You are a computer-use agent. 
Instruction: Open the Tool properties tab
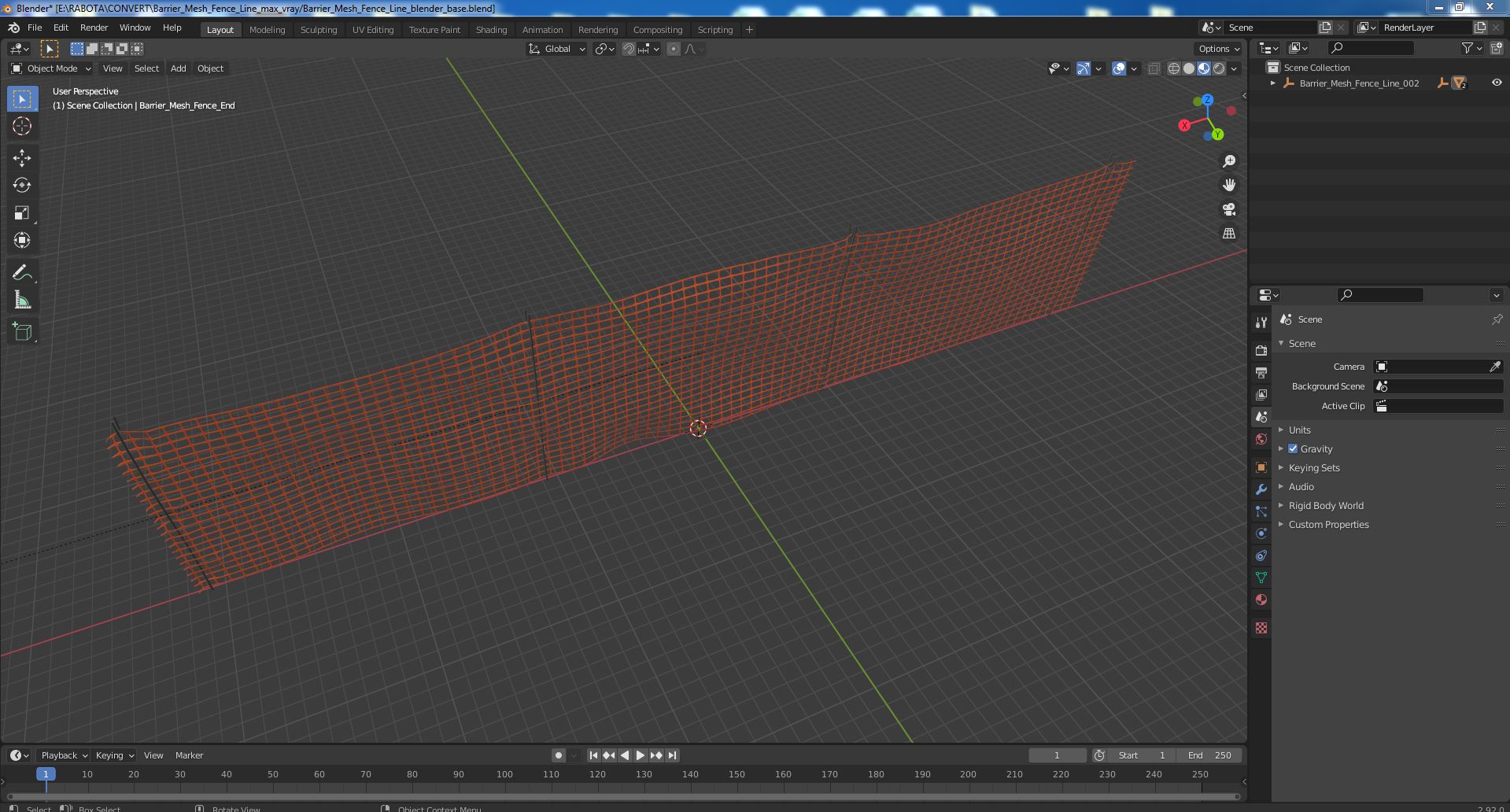coord(1261,322)
